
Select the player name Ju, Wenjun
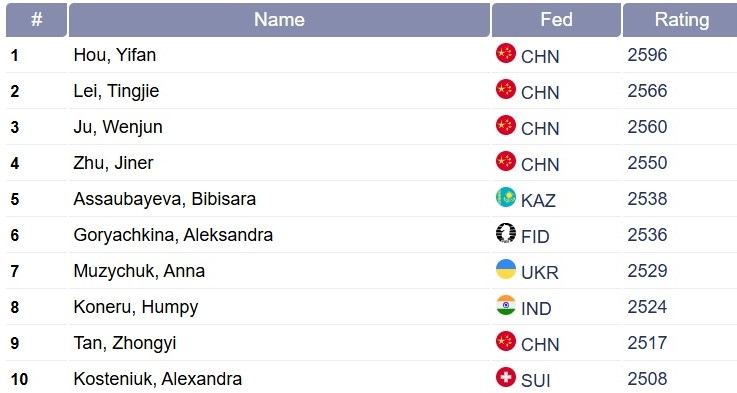coord(118,127)
